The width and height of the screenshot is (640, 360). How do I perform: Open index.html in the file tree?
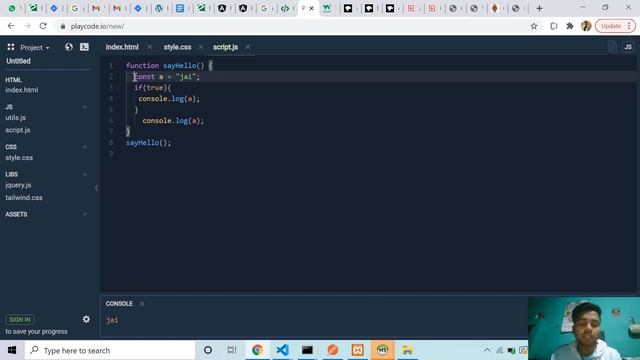(22, 90)
